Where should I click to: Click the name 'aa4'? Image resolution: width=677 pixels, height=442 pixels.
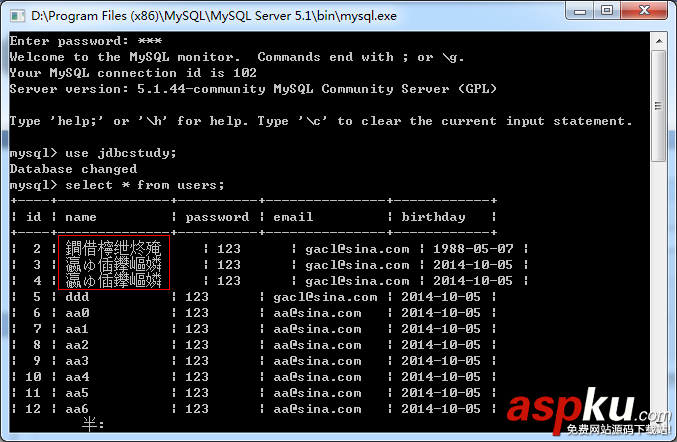click(x=77, y=377)
